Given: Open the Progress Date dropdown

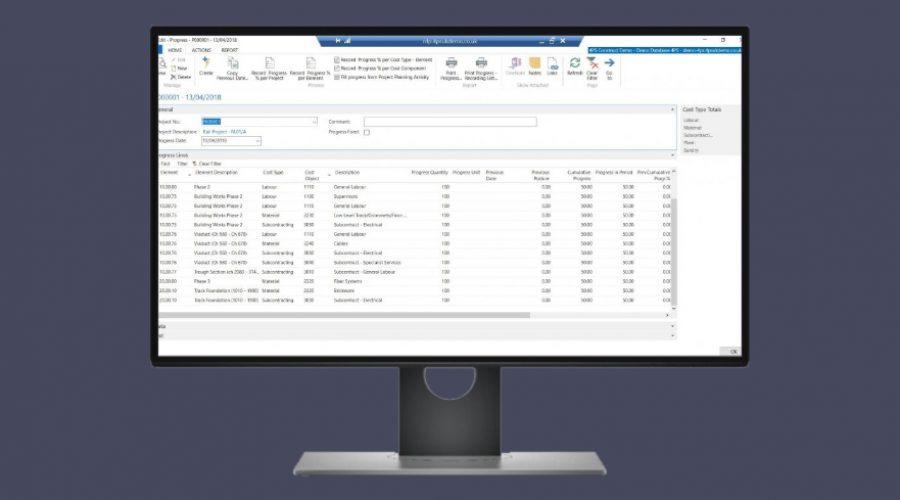Looking at the screenshot, I should pos(258,141).
